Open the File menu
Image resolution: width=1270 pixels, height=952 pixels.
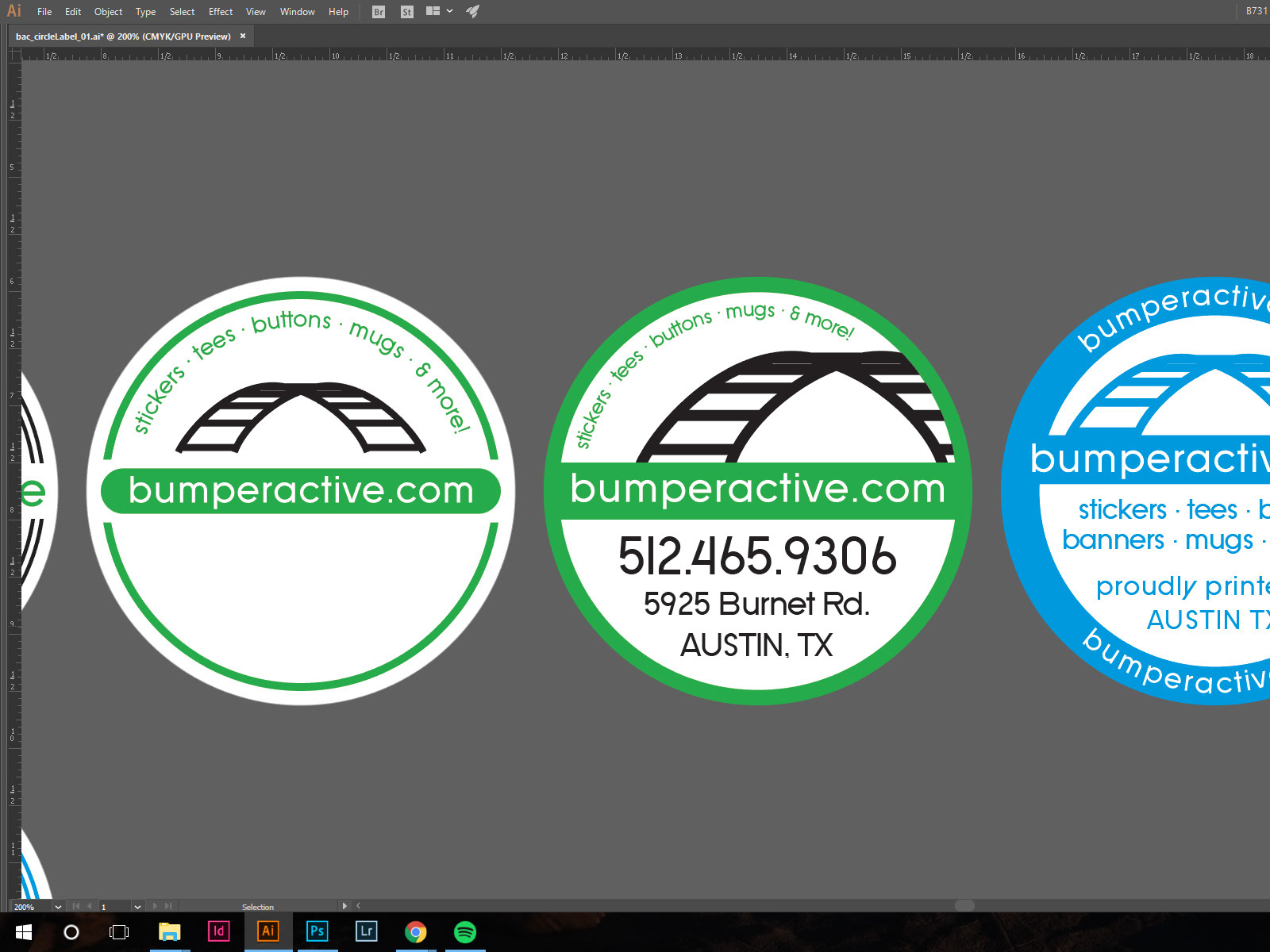coord(44,12)
